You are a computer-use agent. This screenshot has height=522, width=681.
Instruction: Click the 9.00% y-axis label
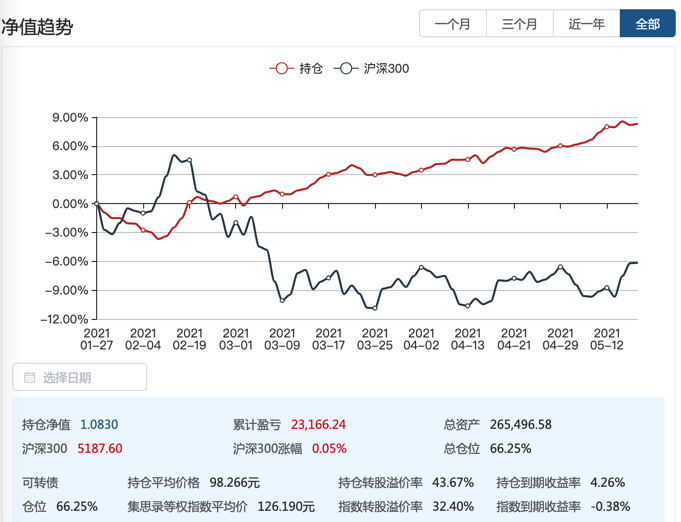tap(70, 117)
